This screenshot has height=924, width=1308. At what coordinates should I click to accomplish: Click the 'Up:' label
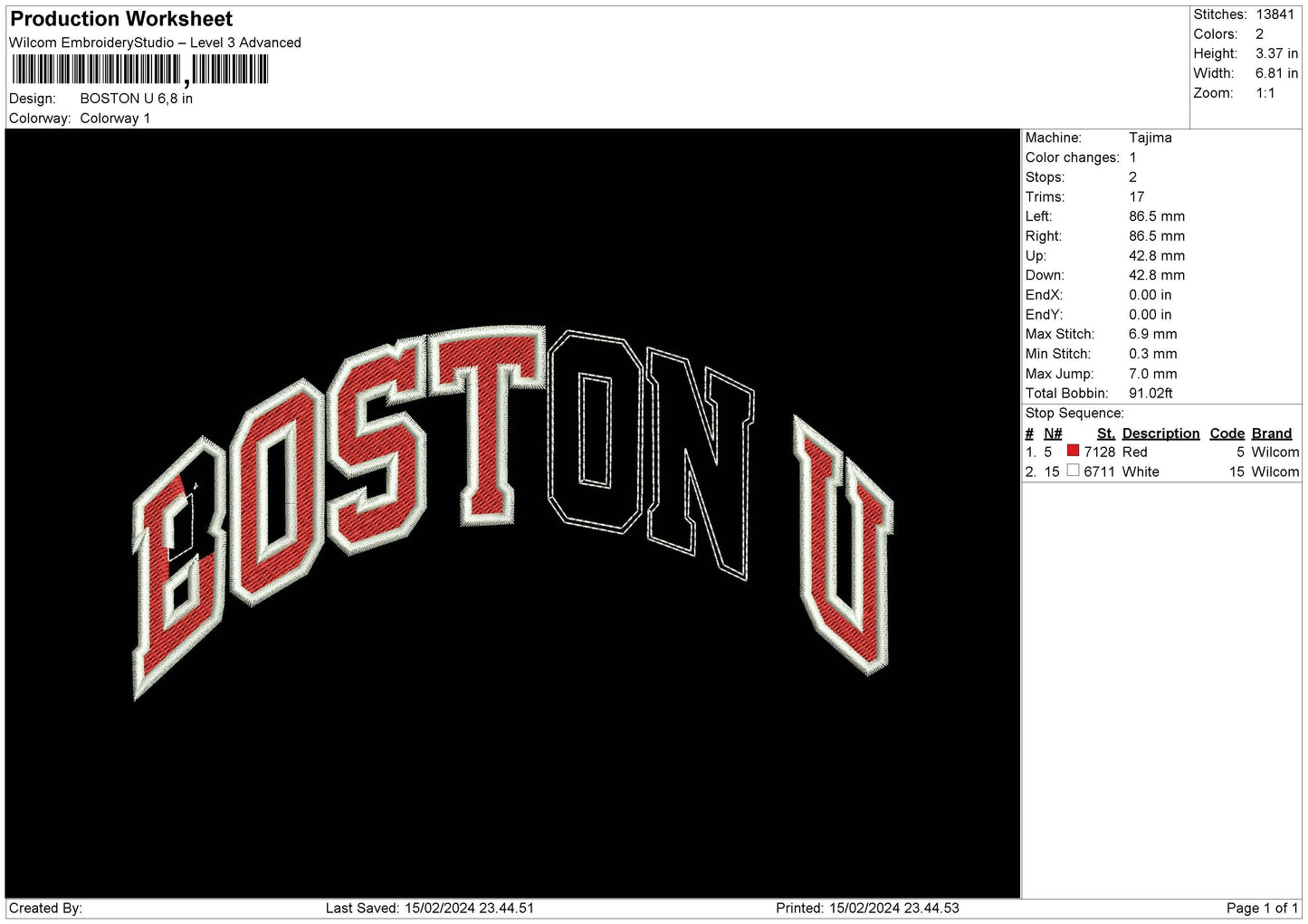click(x=1035, y=256)
